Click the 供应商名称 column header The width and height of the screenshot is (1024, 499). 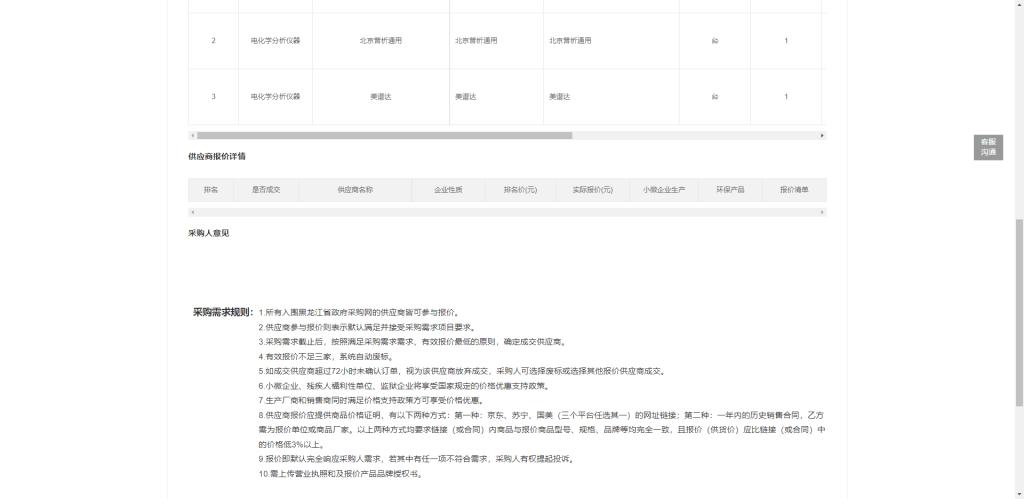(355, 190)
